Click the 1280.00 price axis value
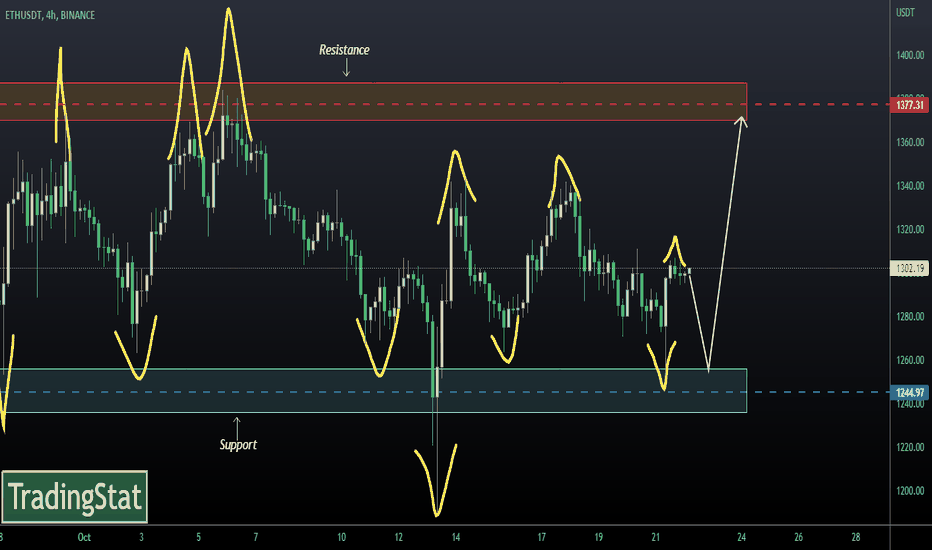Screen dimensions: 932x550 coord(910,317)
